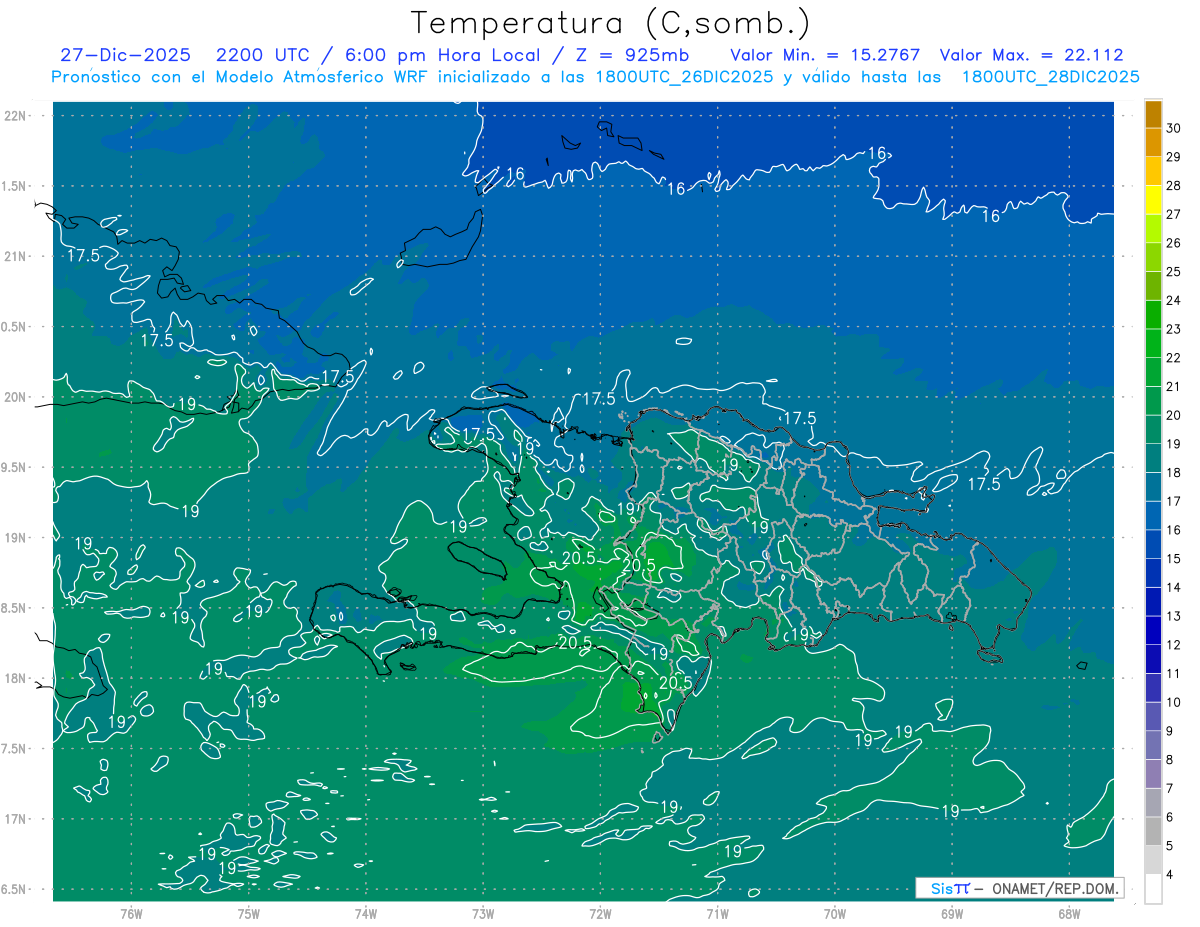Click the color scale segment between 7 and 8

pyautogui.click(x=1153, y=774)
